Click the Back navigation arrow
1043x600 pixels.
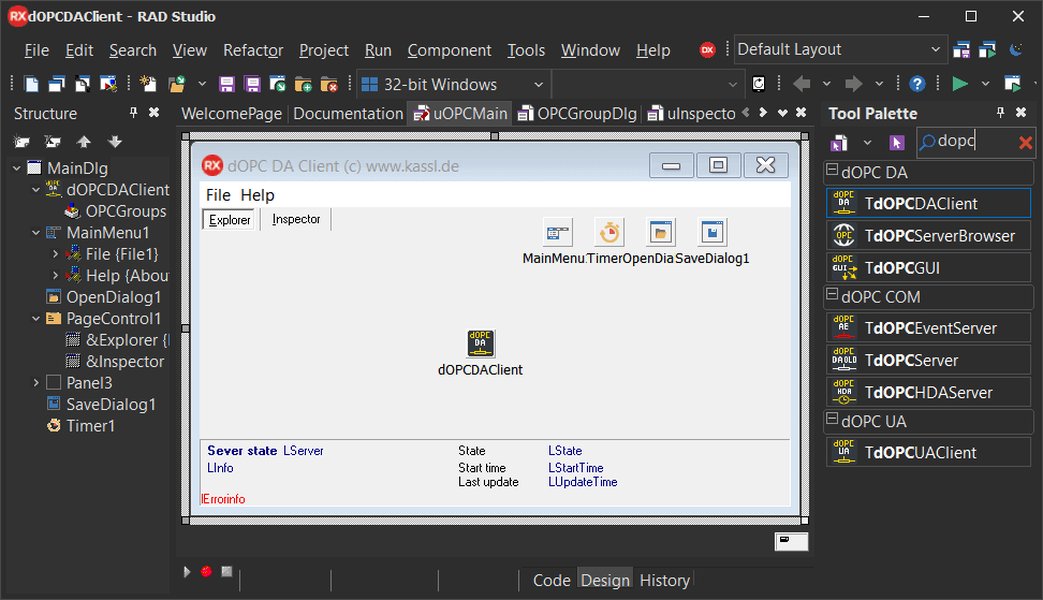pyautogui.click(x=802, y=84)
